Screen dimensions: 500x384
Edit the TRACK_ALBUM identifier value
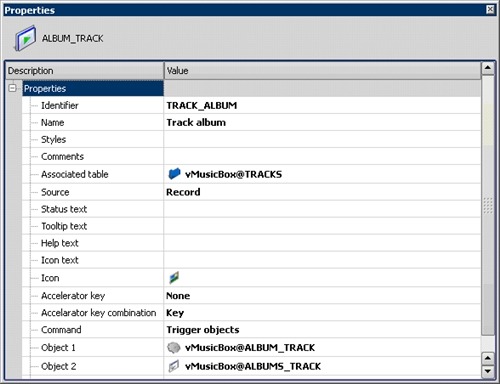pos(202,106)
